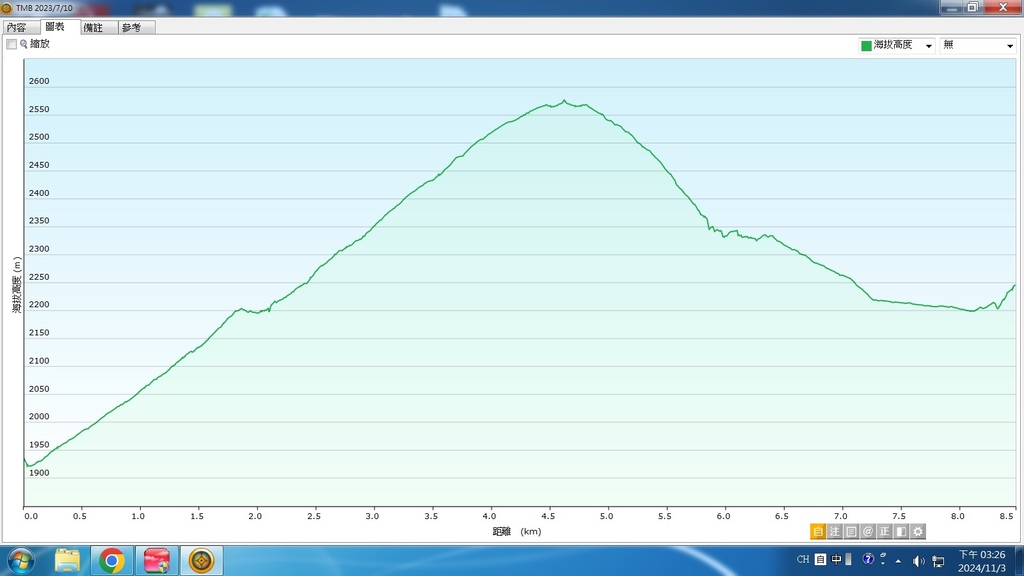
Task: Click the 2600 elevation axis label
Action: coord(39,81)
